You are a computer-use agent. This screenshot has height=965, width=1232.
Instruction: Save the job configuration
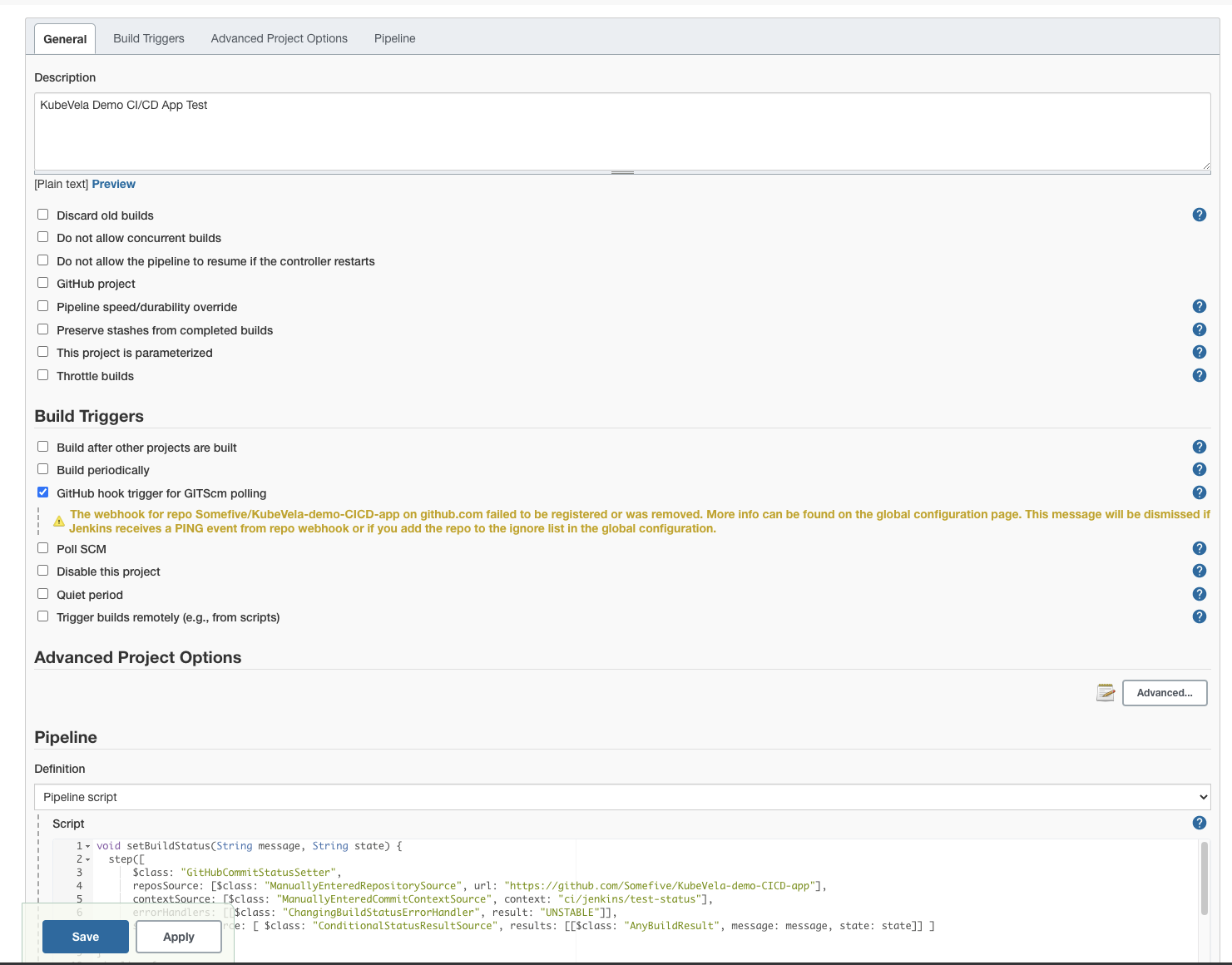(x=86, y=937)
